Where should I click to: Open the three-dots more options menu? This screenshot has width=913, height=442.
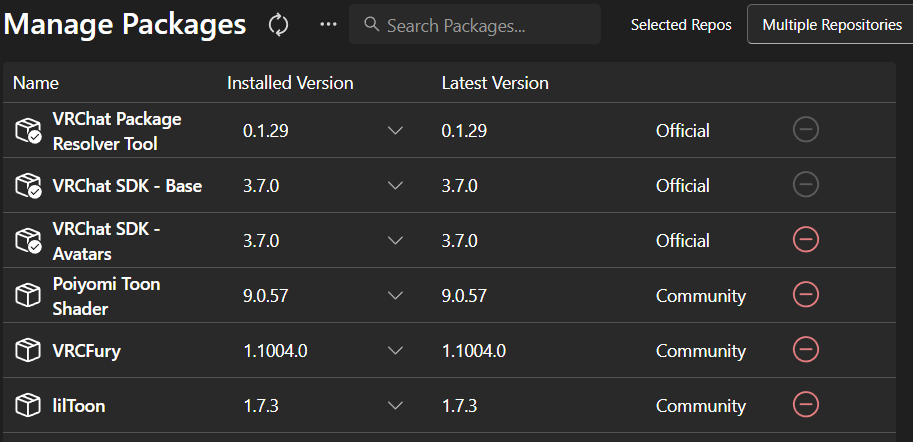[328, 25]
